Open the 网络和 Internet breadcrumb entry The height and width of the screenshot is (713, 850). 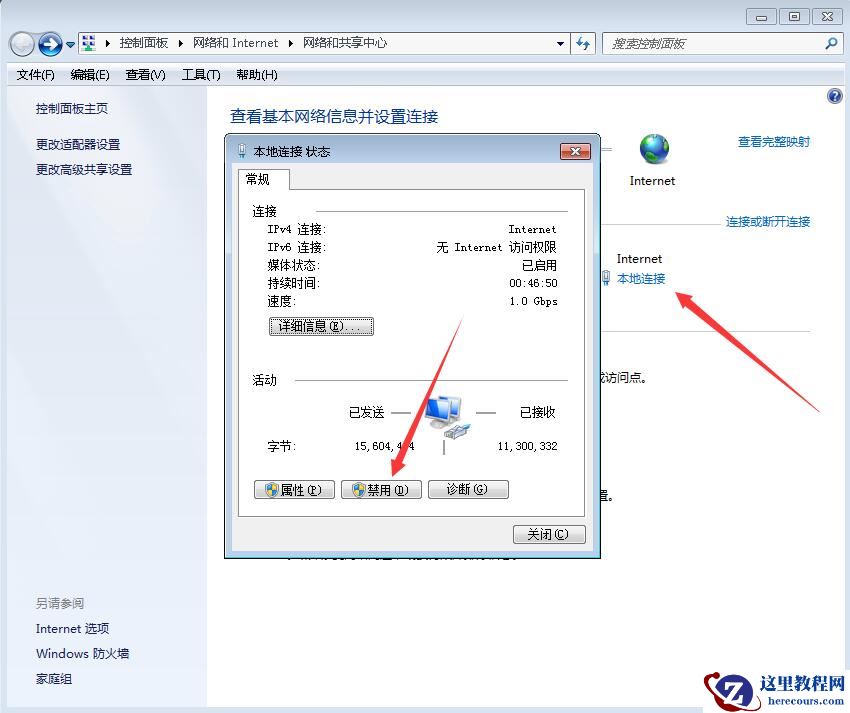[x=236, y=43]
